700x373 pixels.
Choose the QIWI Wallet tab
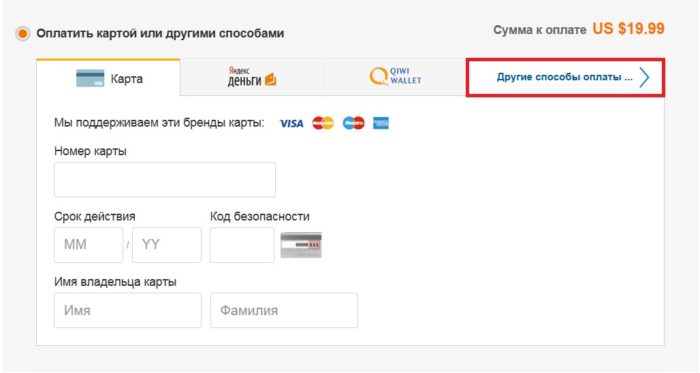click(395, 77)
